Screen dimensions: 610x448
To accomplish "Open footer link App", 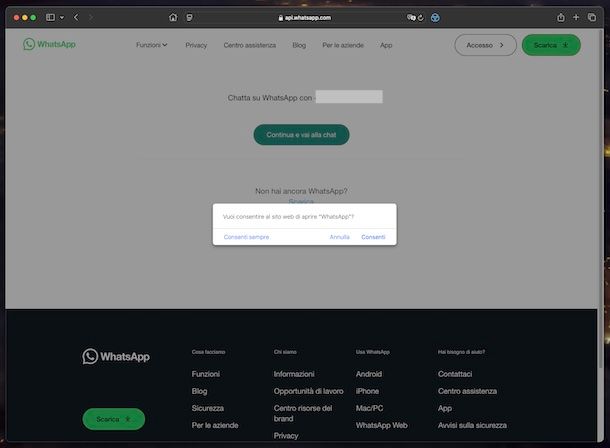I will [x=445, y=408].
